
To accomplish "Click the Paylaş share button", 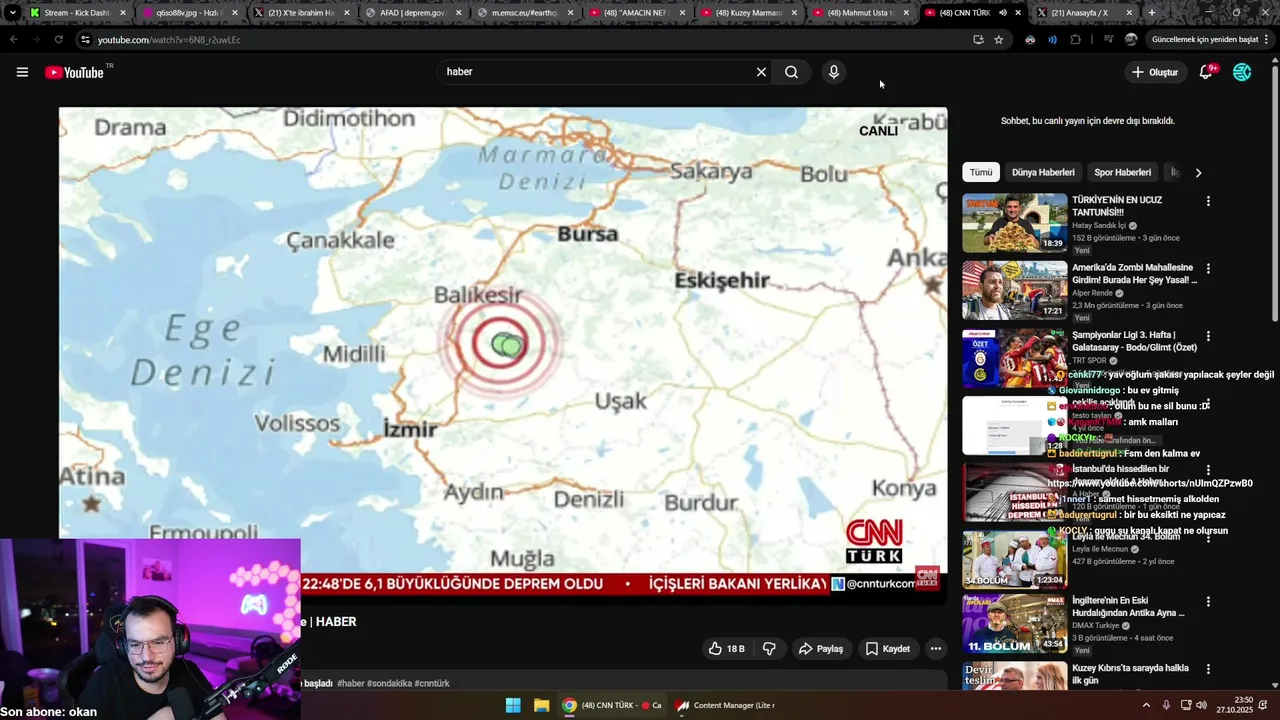I will pyautogui.click(x=820, y=649).
